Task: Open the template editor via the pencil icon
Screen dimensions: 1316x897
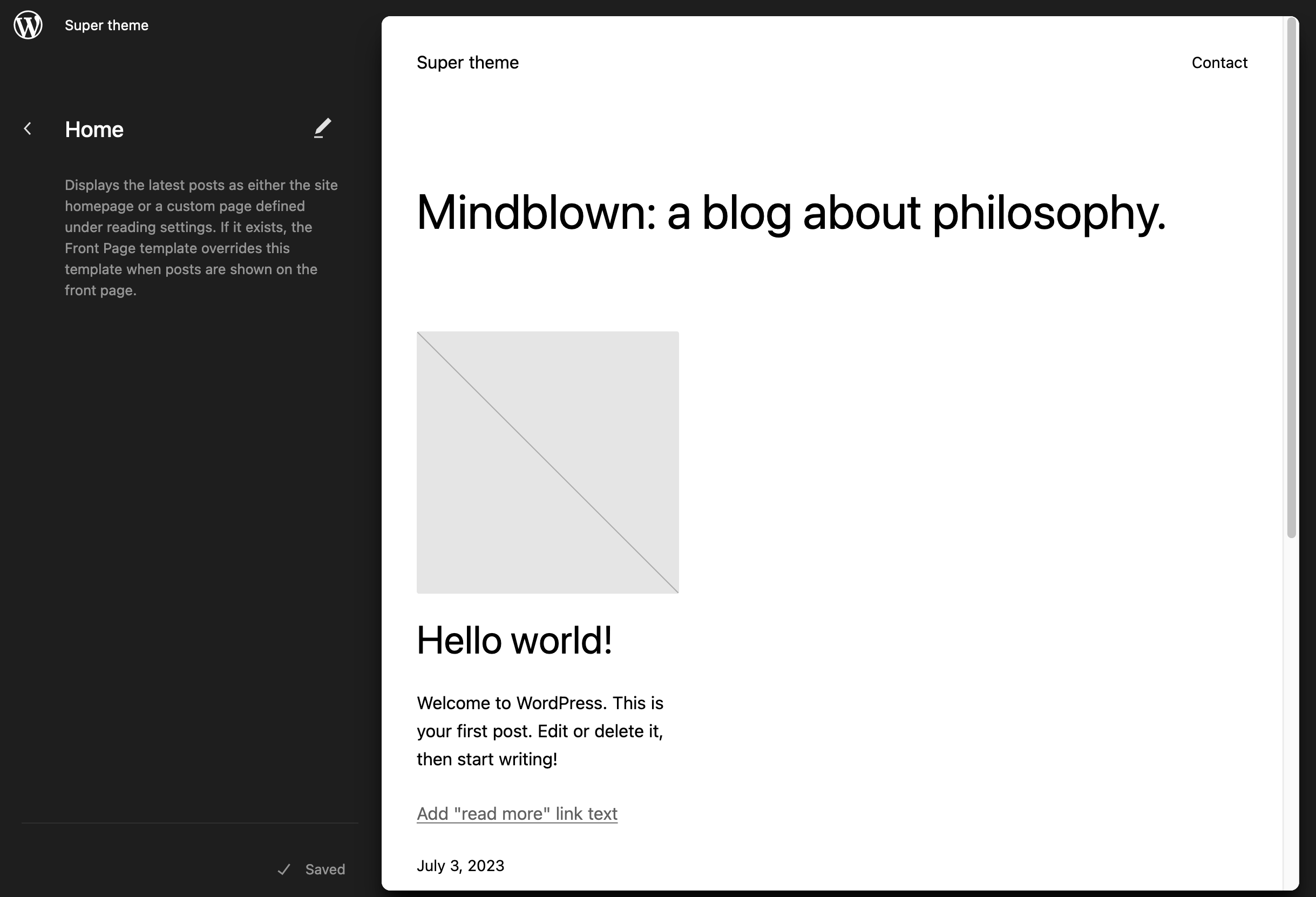Action: pyautogui.click(x=323, y=128)
